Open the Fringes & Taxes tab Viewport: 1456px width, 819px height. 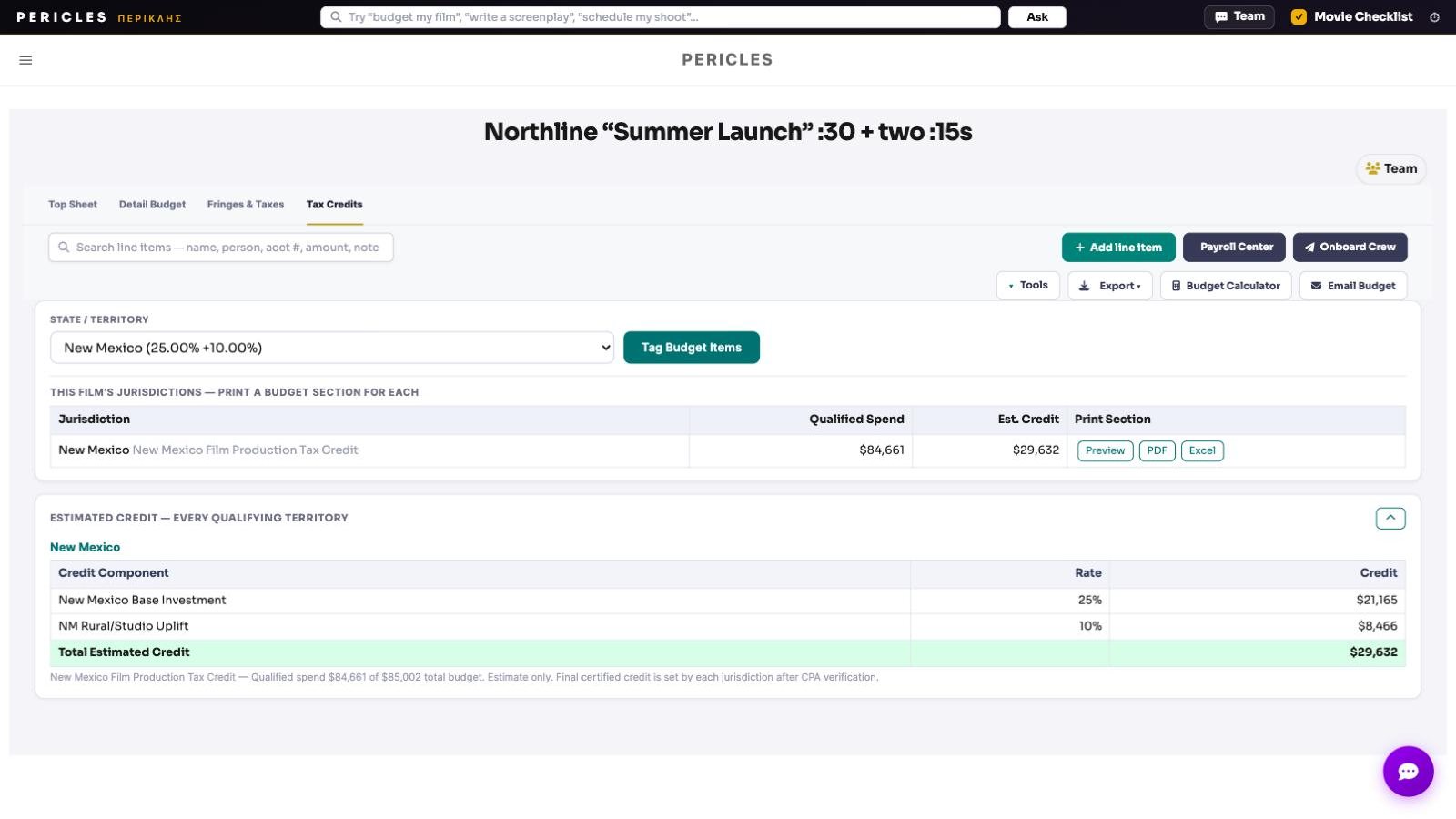(x=246, y=205)
